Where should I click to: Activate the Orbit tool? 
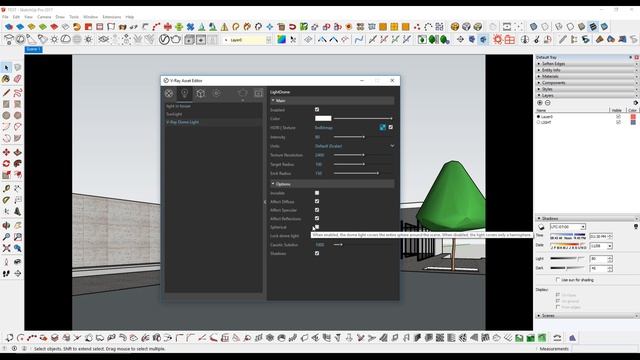click(x=6, y=225)
